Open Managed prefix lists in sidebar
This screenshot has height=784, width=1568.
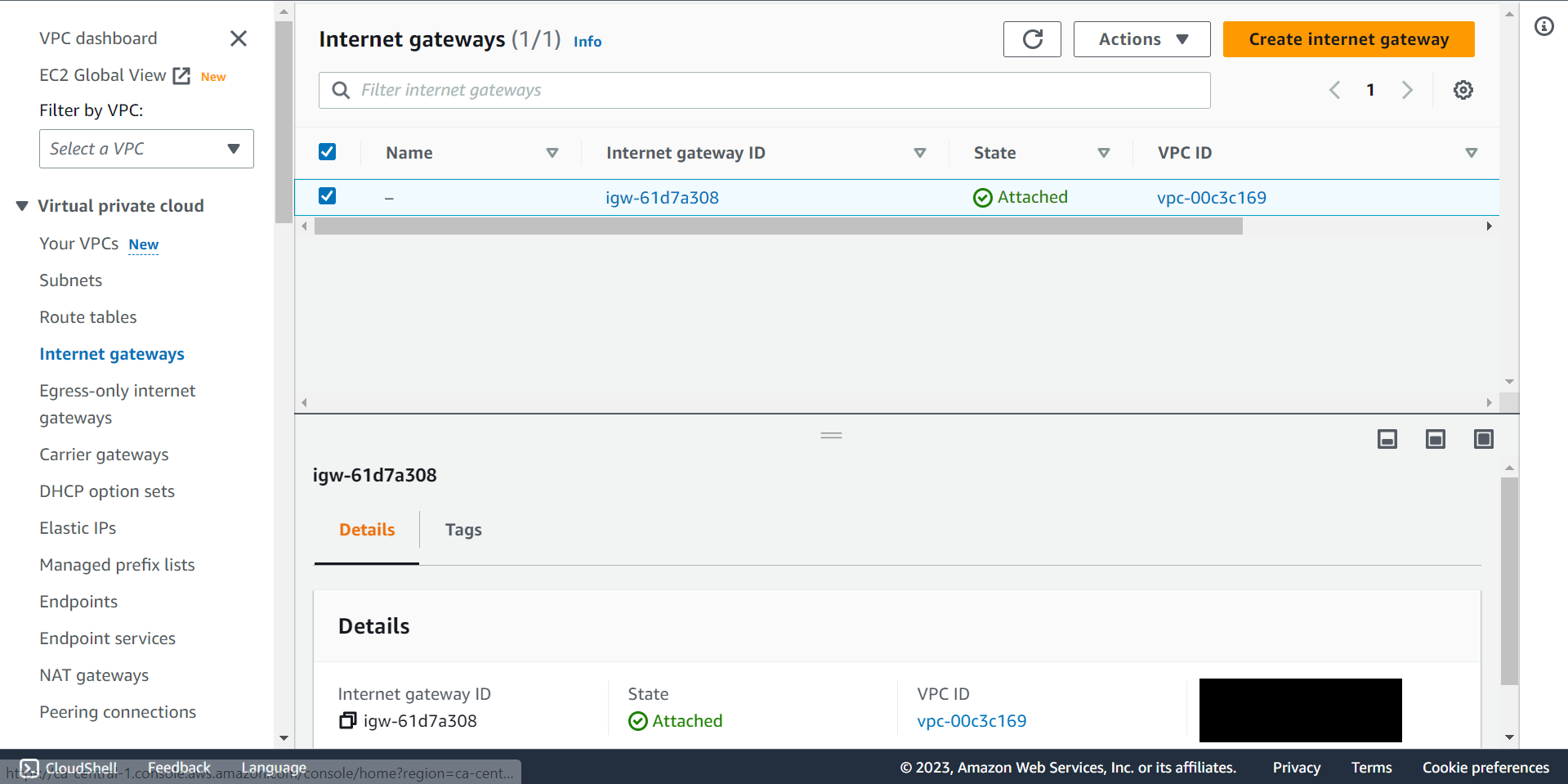pyautogui.click(x=117, y=565)
